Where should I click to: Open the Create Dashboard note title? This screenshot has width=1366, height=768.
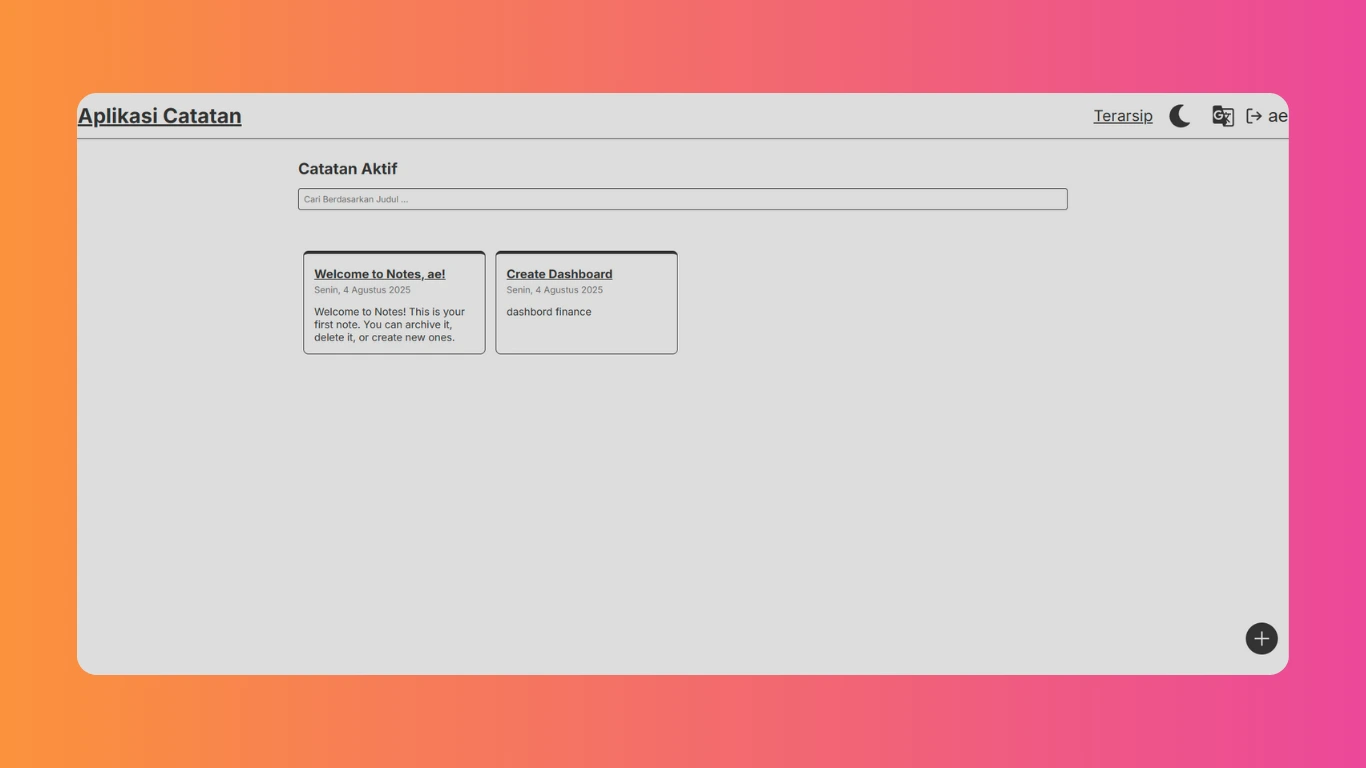click(x=559, y=274)
